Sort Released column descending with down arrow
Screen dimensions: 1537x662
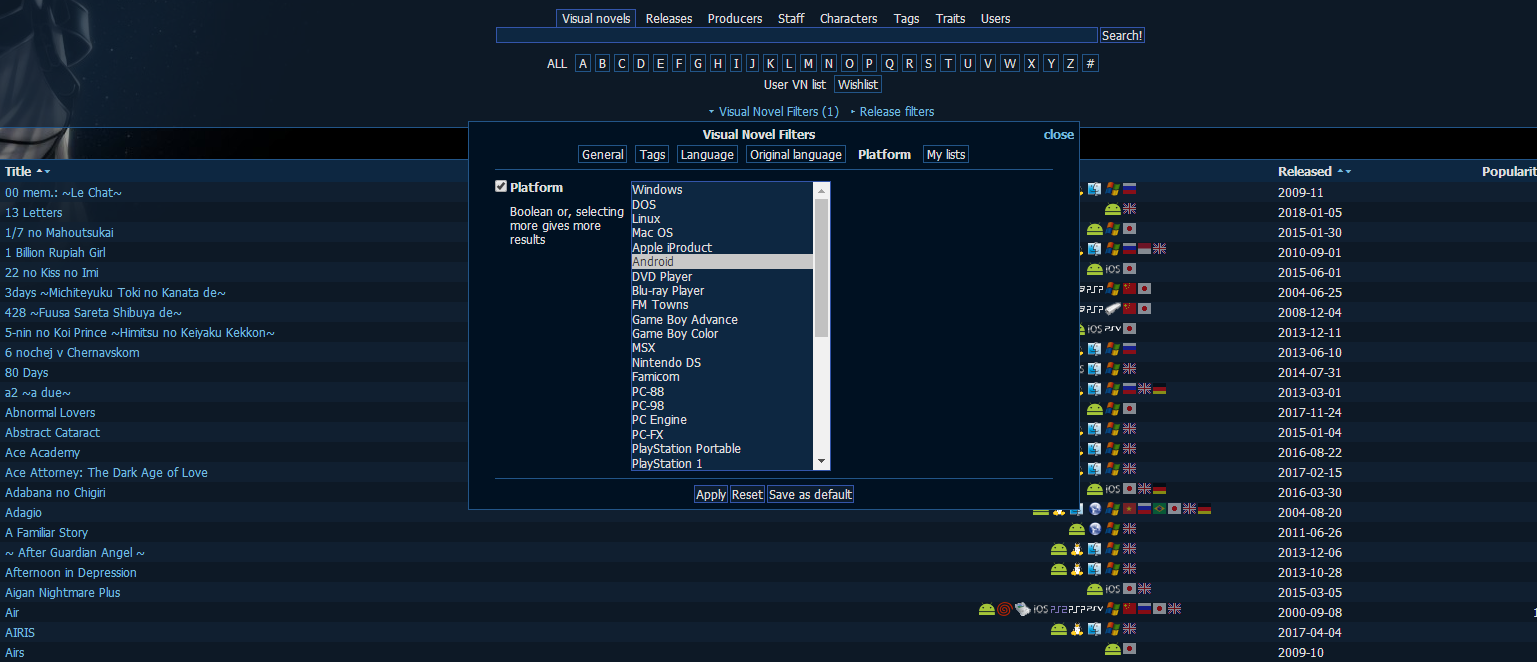(1348, 172)
